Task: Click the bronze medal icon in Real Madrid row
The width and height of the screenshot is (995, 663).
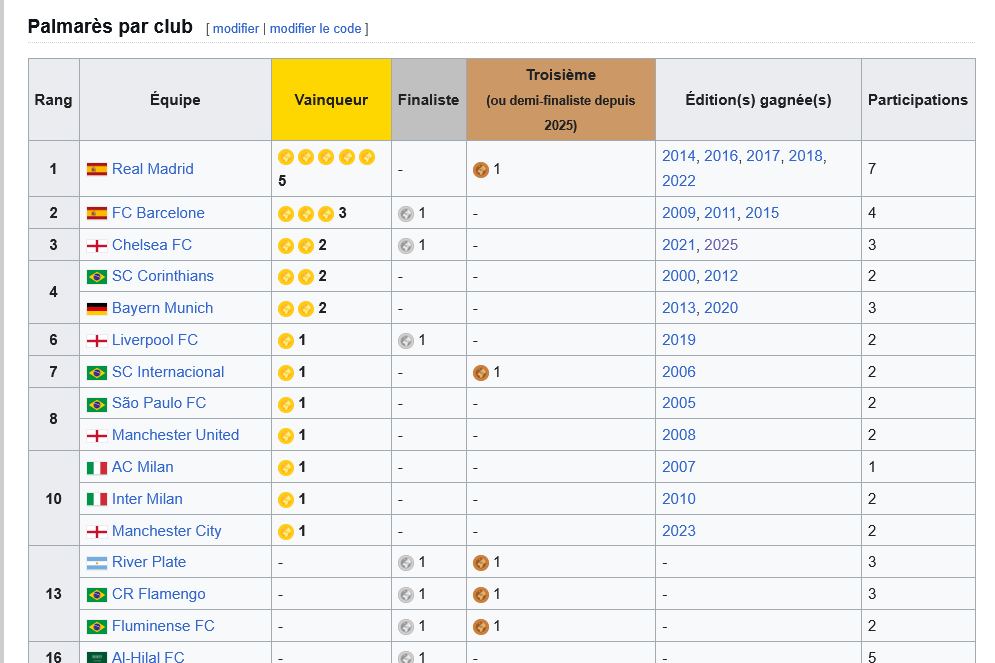Action: (x=481, y=169)
